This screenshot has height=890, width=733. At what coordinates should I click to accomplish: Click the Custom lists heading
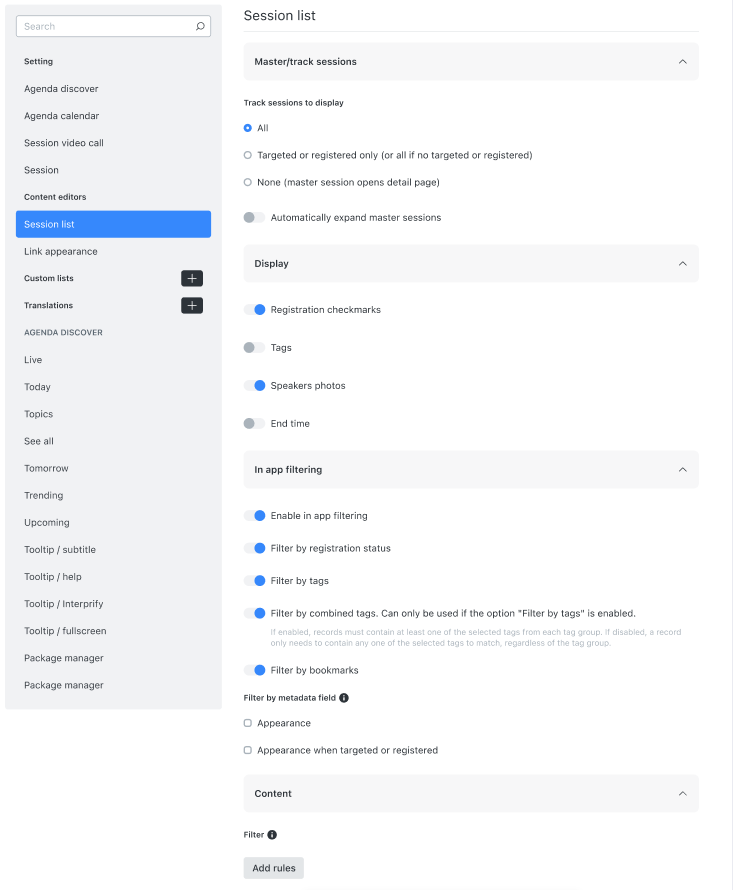click(x=49, y=278)
